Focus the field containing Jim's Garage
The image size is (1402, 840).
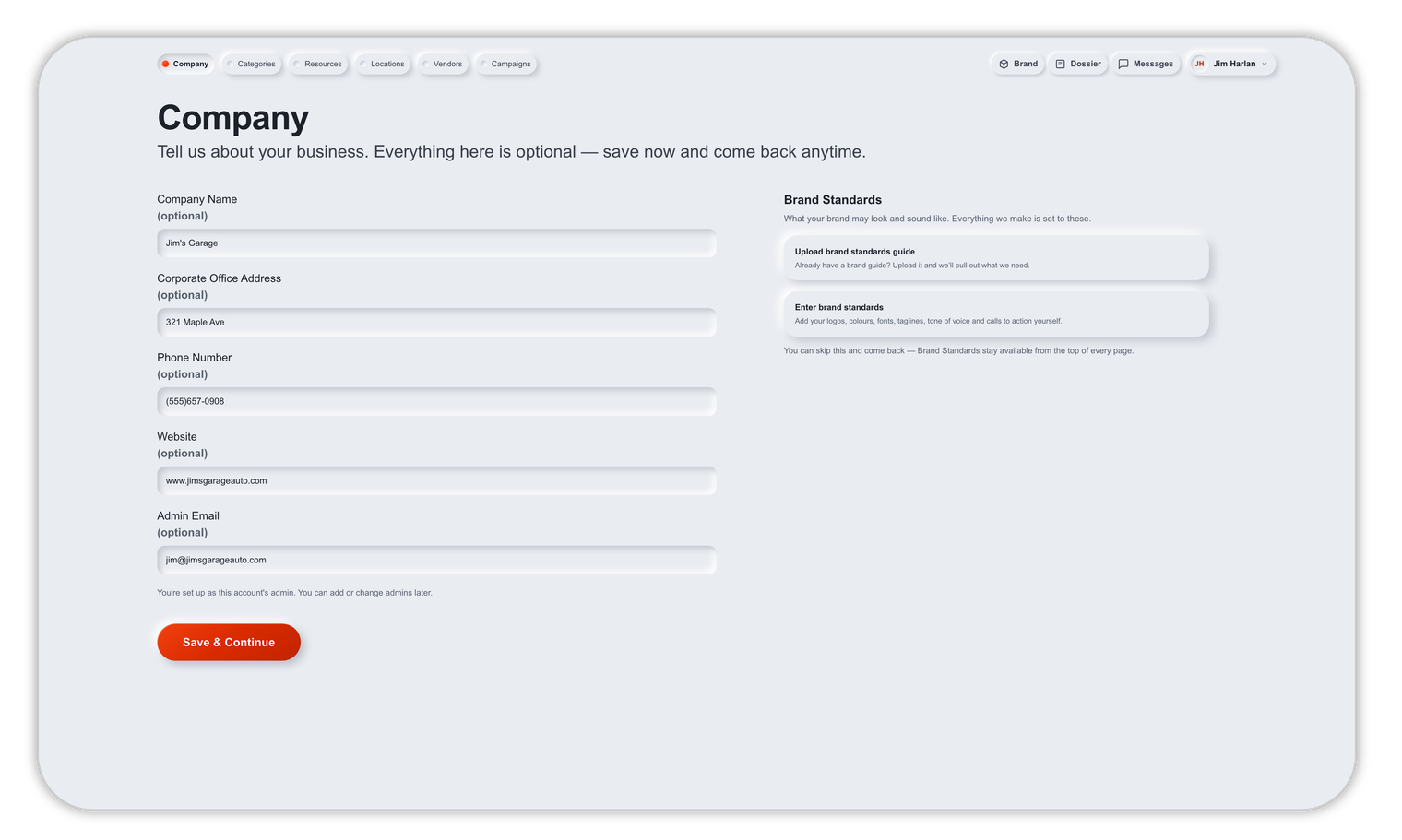(x=436, y=243)
